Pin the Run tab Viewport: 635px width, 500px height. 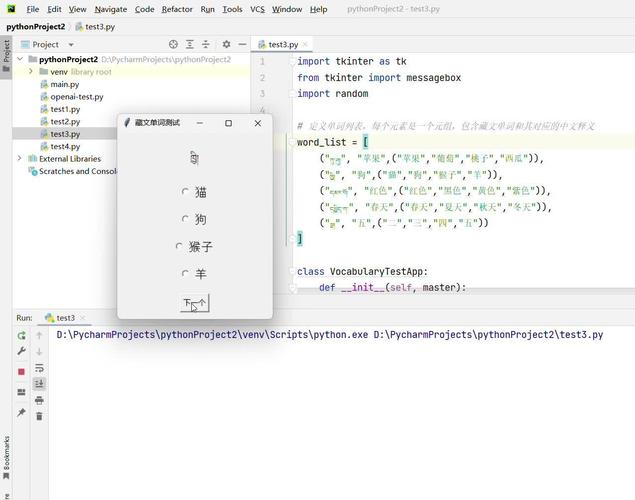(21, 413)
